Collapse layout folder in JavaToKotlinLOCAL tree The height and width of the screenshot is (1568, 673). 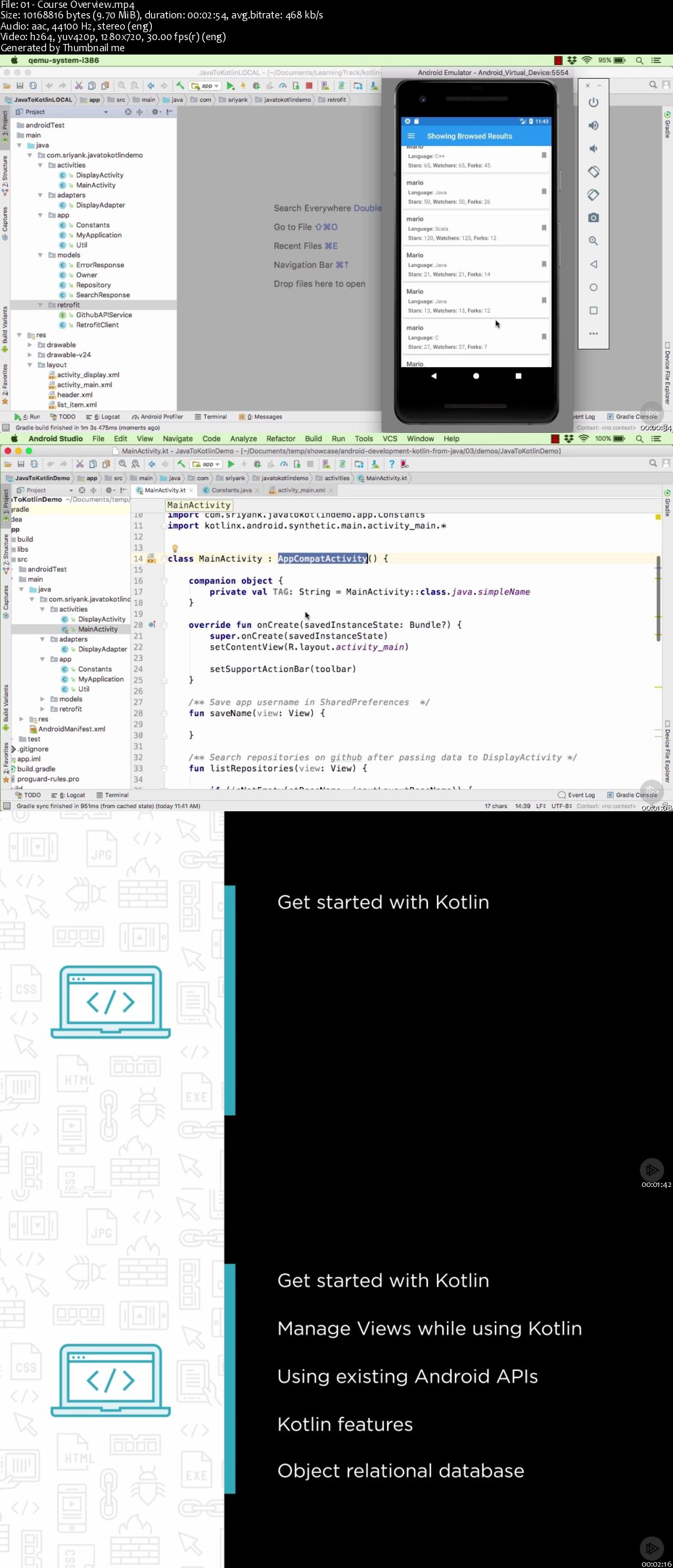click(x=30, y=365)
